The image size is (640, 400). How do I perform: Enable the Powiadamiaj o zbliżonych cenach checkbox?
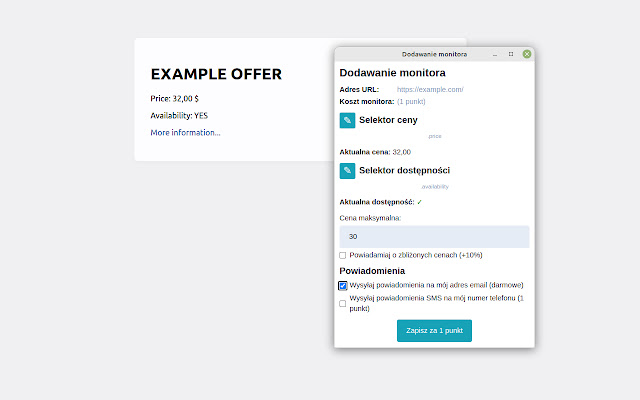pyautogui.click(x=343, y=255)
